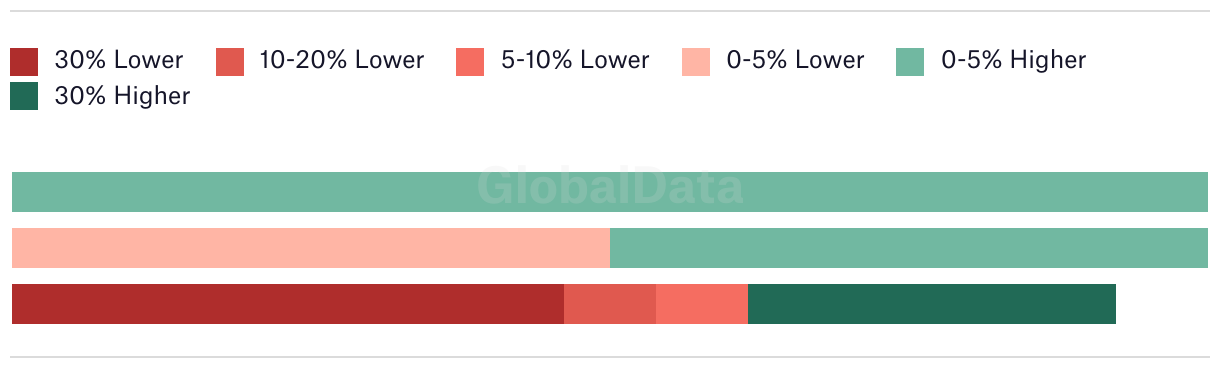Image resolution: width=1220 pixels, height=370 pixels.
Task: Click the full-width green top bar
Action: pyautogui.click(x=610, y=192)
